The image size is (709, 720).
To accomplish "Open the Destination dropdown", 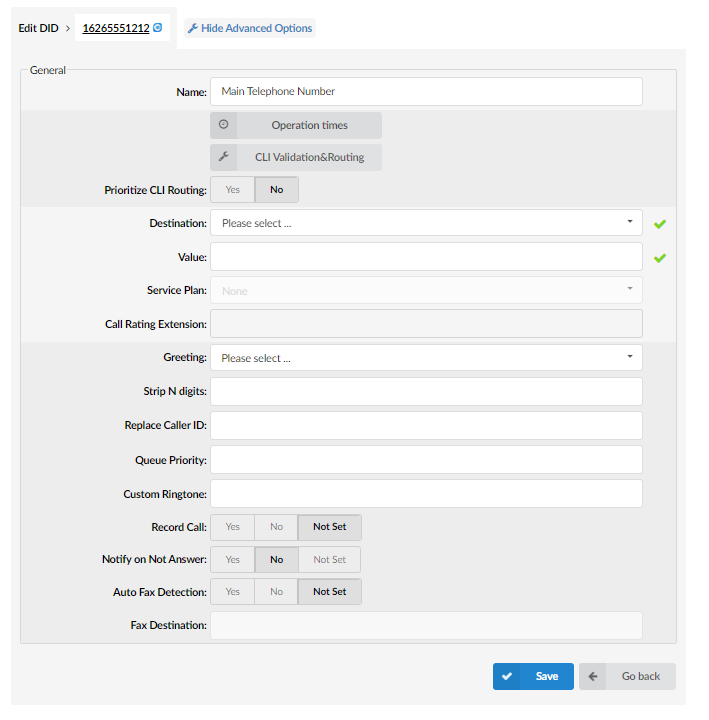I will point(426,223).
